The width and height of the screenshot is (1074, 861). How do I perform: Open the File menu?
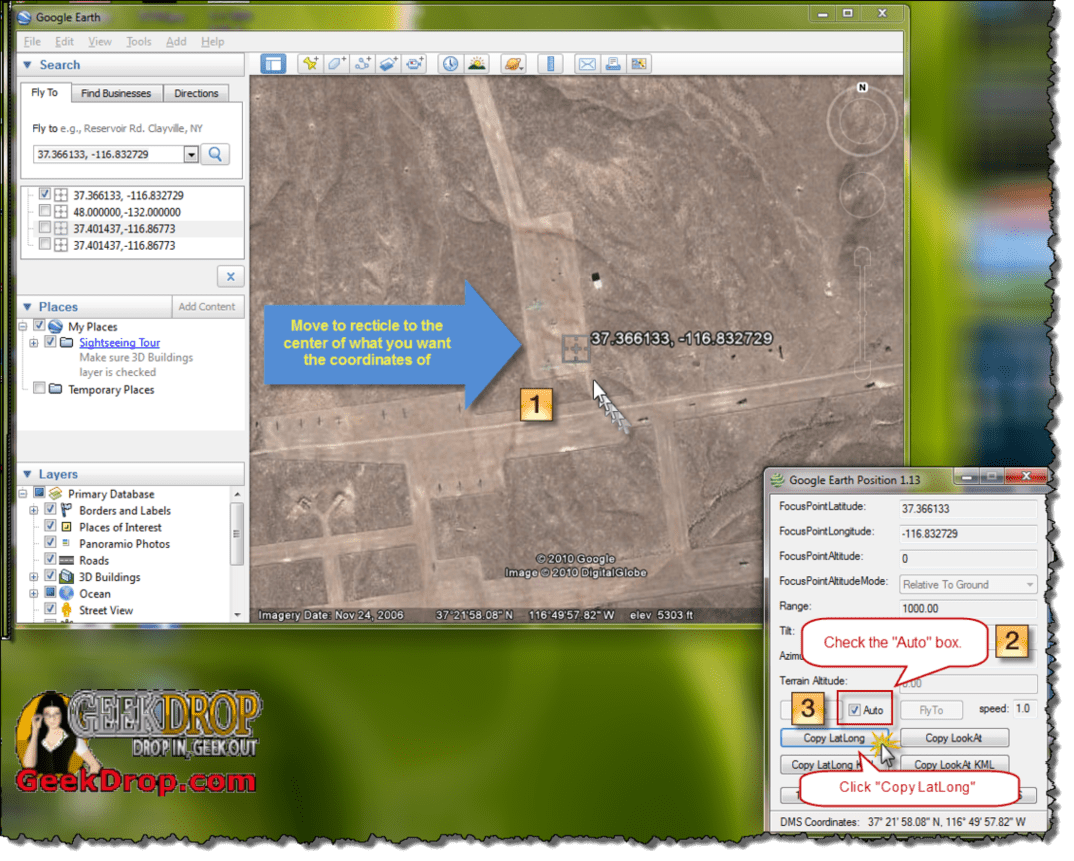32,42
